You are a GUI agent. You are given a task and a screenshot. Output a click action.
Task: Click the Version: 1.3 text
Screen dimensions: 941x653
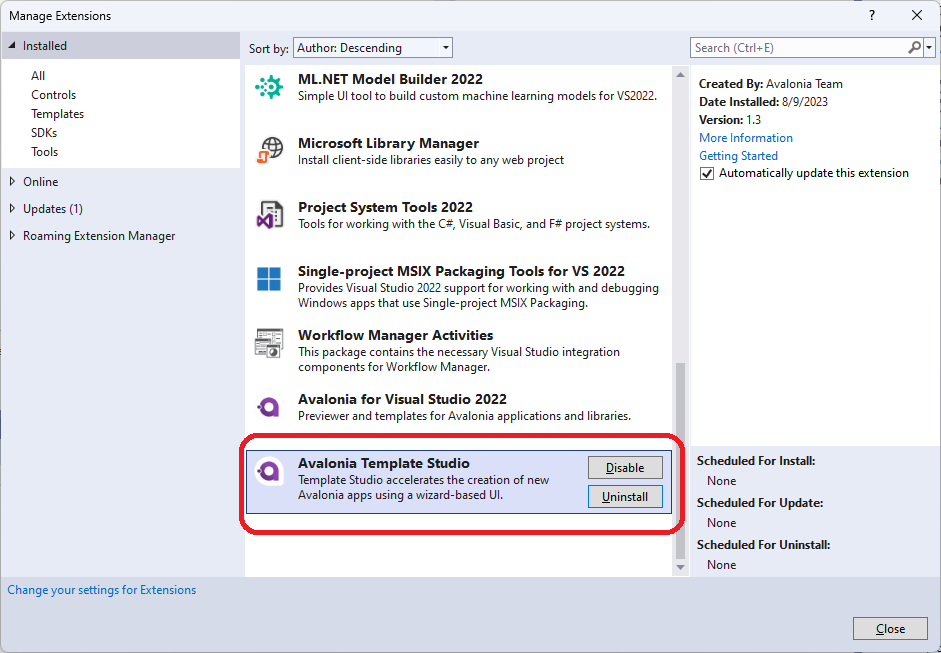[x=730, y=120]
